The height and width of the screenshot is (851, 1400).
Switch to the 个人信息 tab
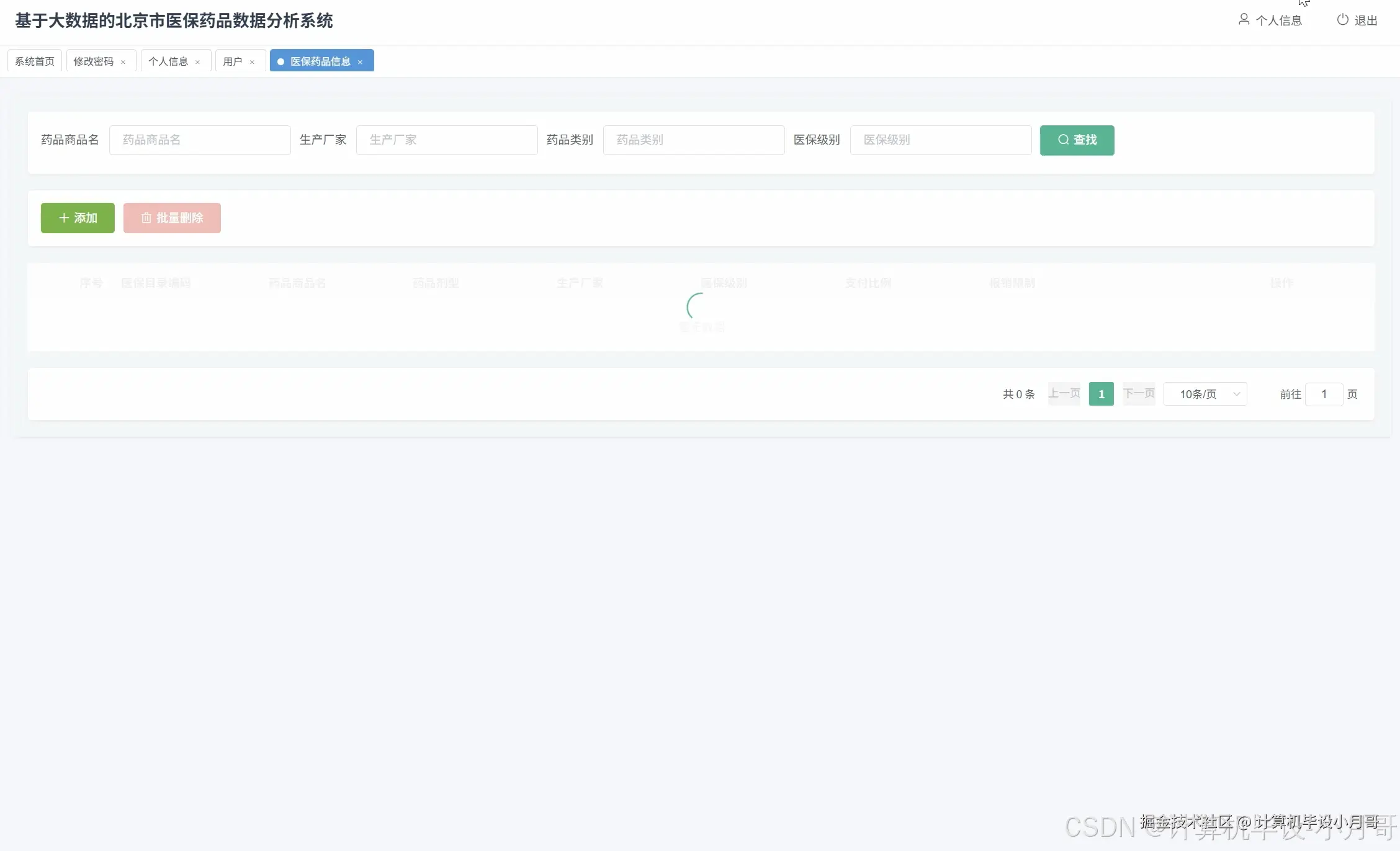[x=169, y=61]
